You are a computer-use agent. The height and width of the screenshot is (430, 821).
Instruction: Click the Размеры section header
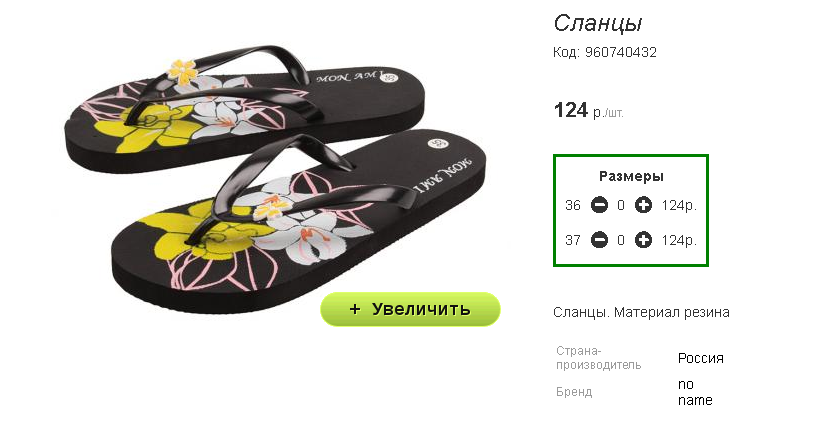click(x=631, y=176)
